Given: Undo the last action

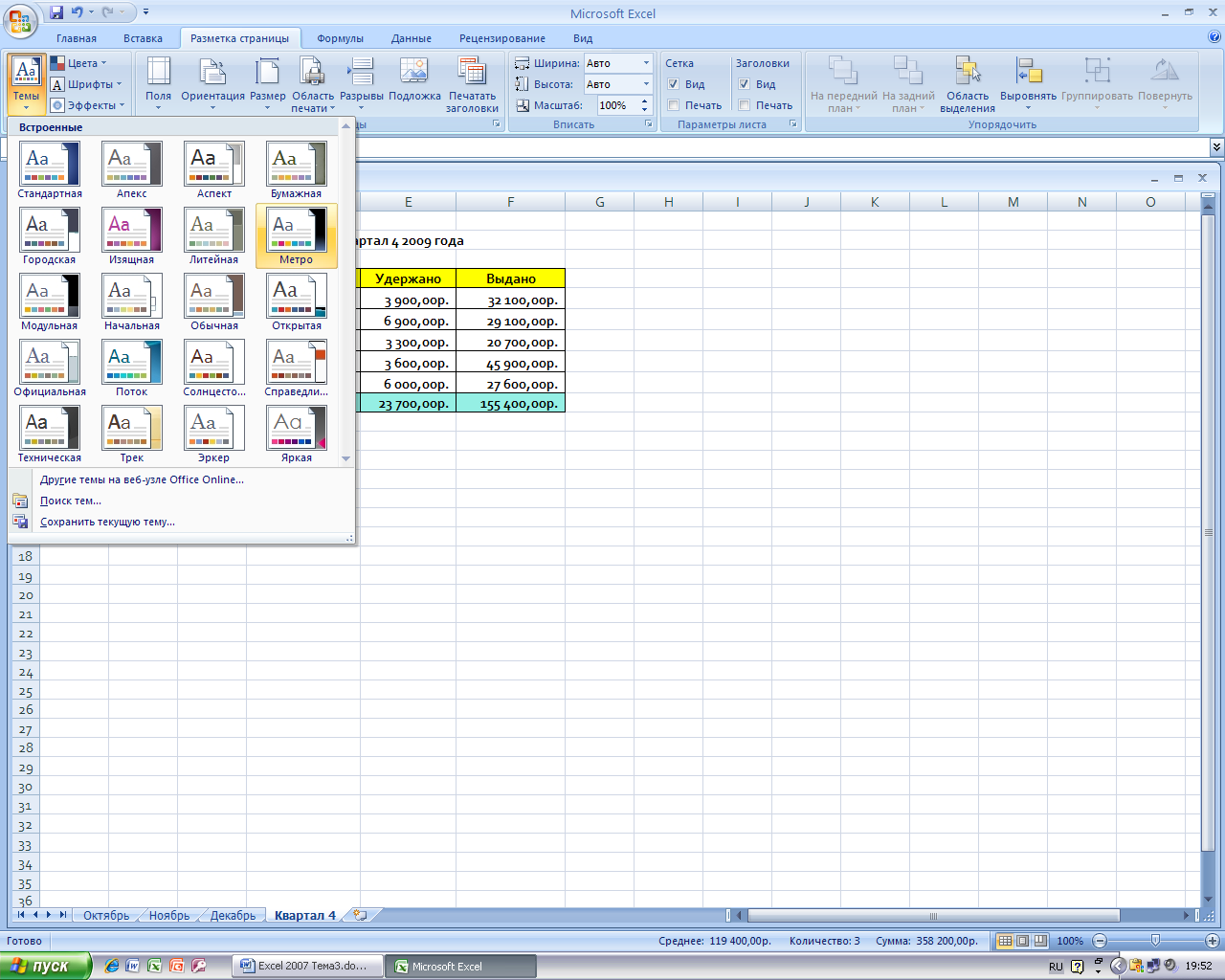Looking at the screenshot, I should coord(78,12).
